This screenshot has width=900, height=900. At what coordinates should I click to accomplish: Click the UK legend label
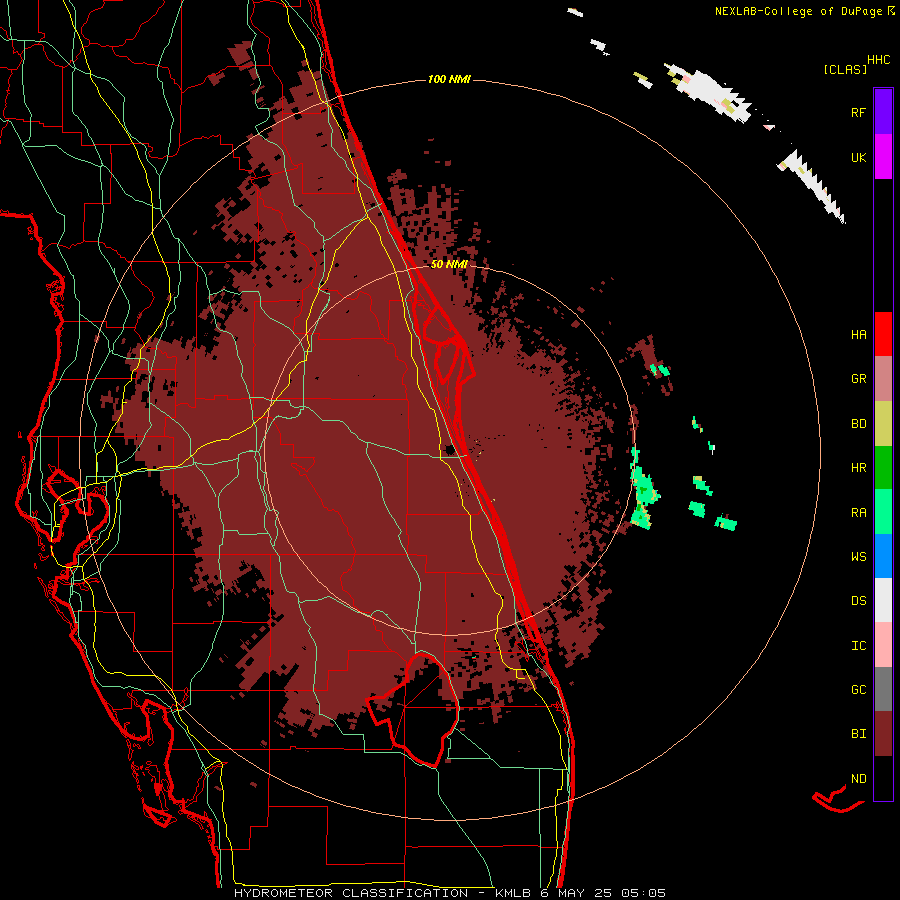tap(858, 157)
